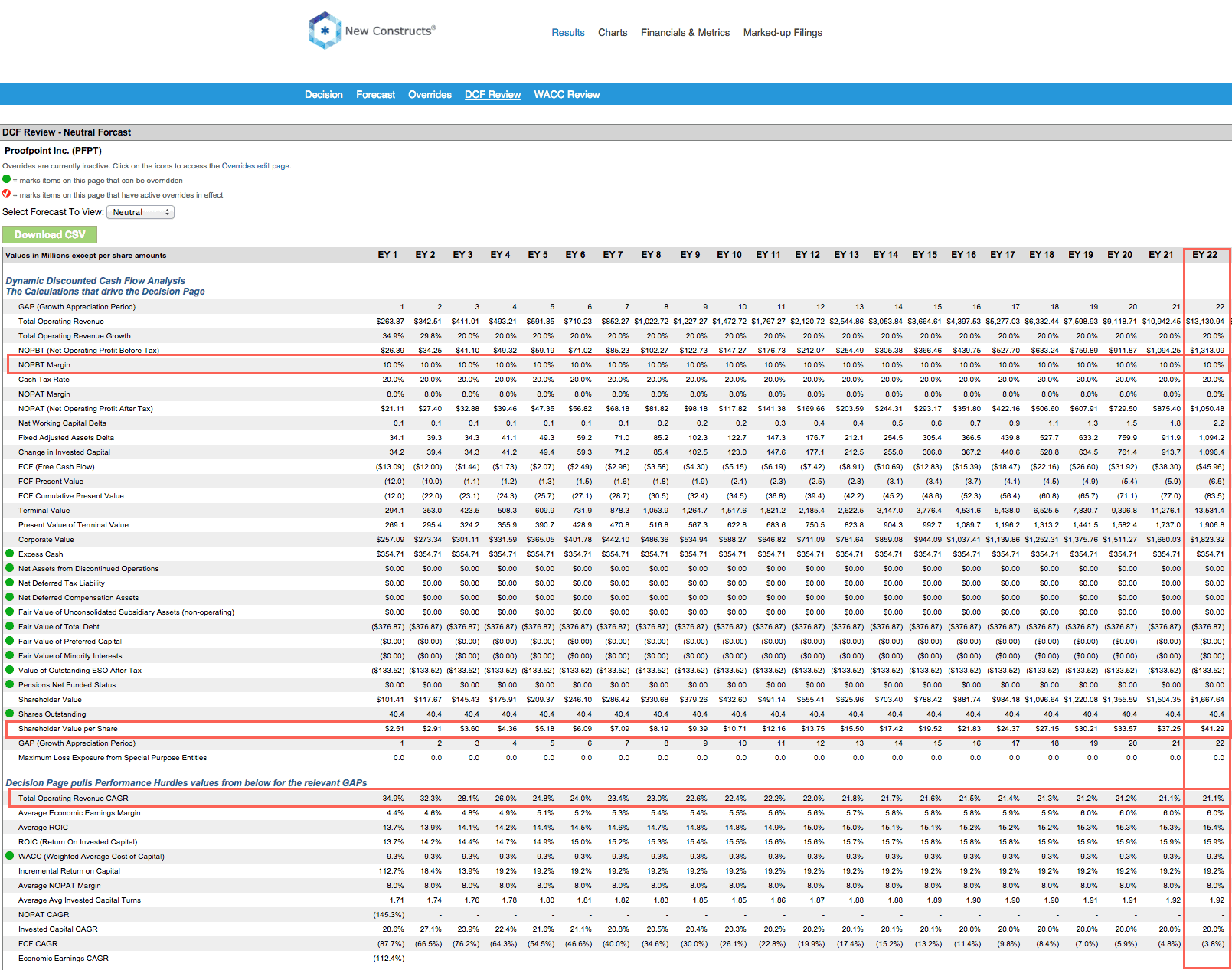Click the $41.29 shareholder value per share cell

tap(1212, 728)
